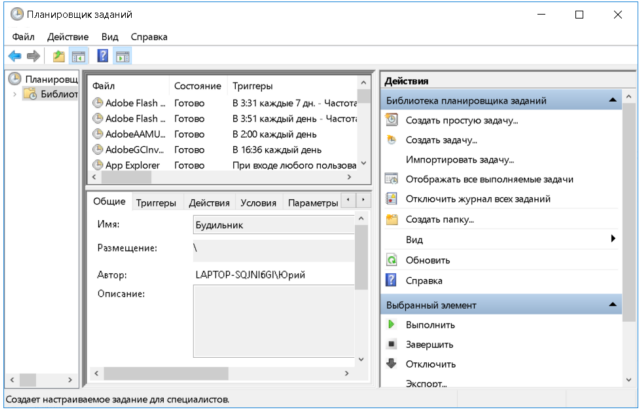This screenshot has width=643, height=409.
Task: Click the folder Up-one-level toolbar icon
Action: 59,56
